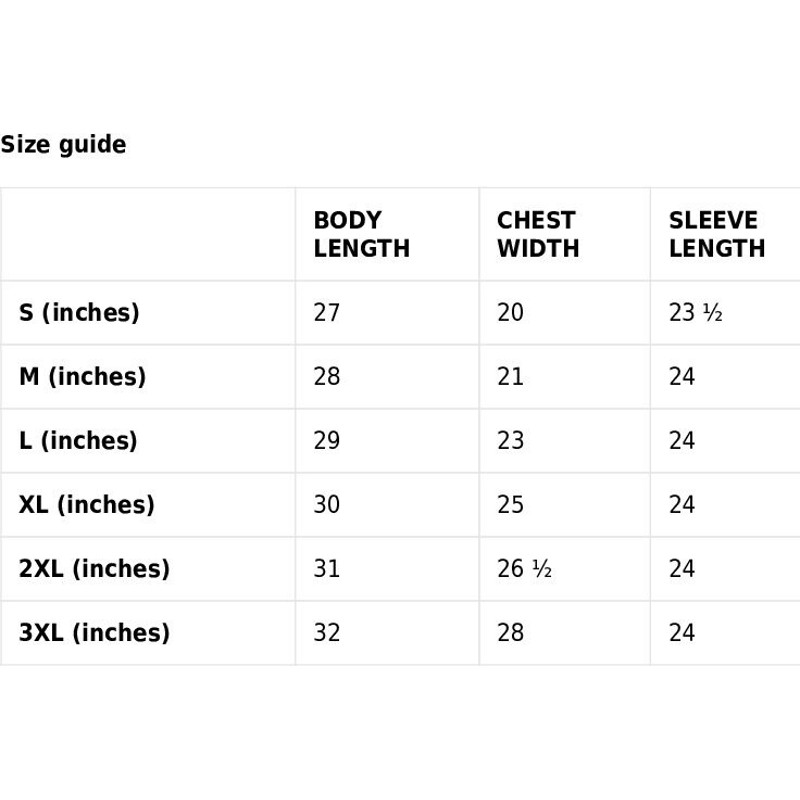Screen dimensions: 800x800
Task: Click the S (inches) row label
Action: [79, 313]
